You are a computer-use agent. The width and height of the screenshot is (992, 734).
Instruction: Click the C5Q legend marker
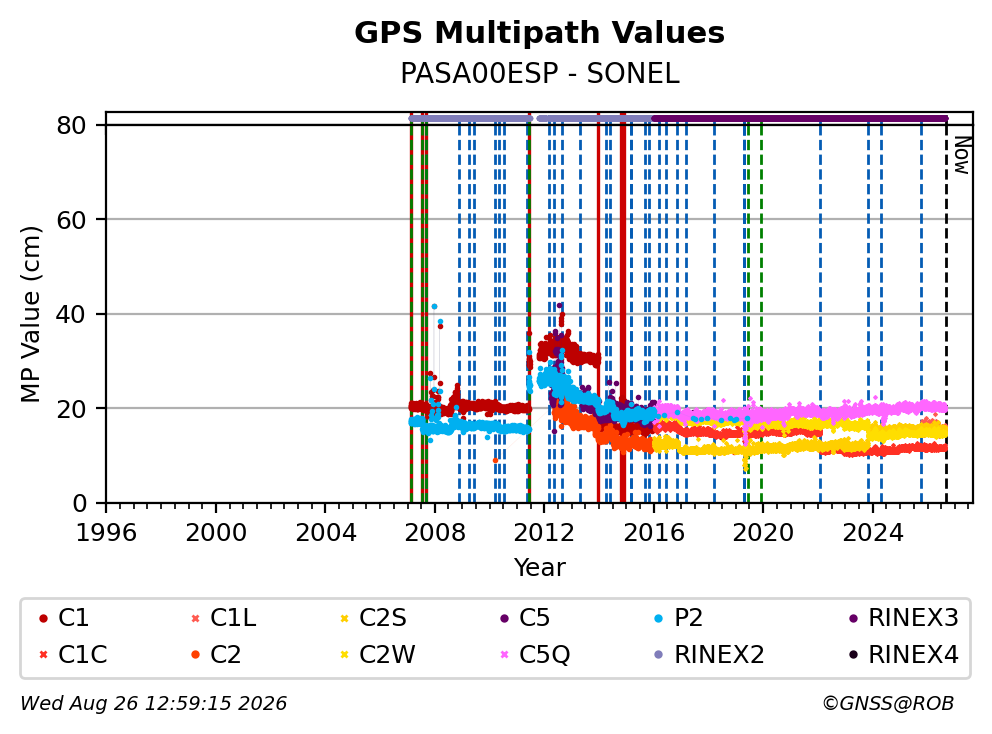pyautogui.click(x=504, y=655)
